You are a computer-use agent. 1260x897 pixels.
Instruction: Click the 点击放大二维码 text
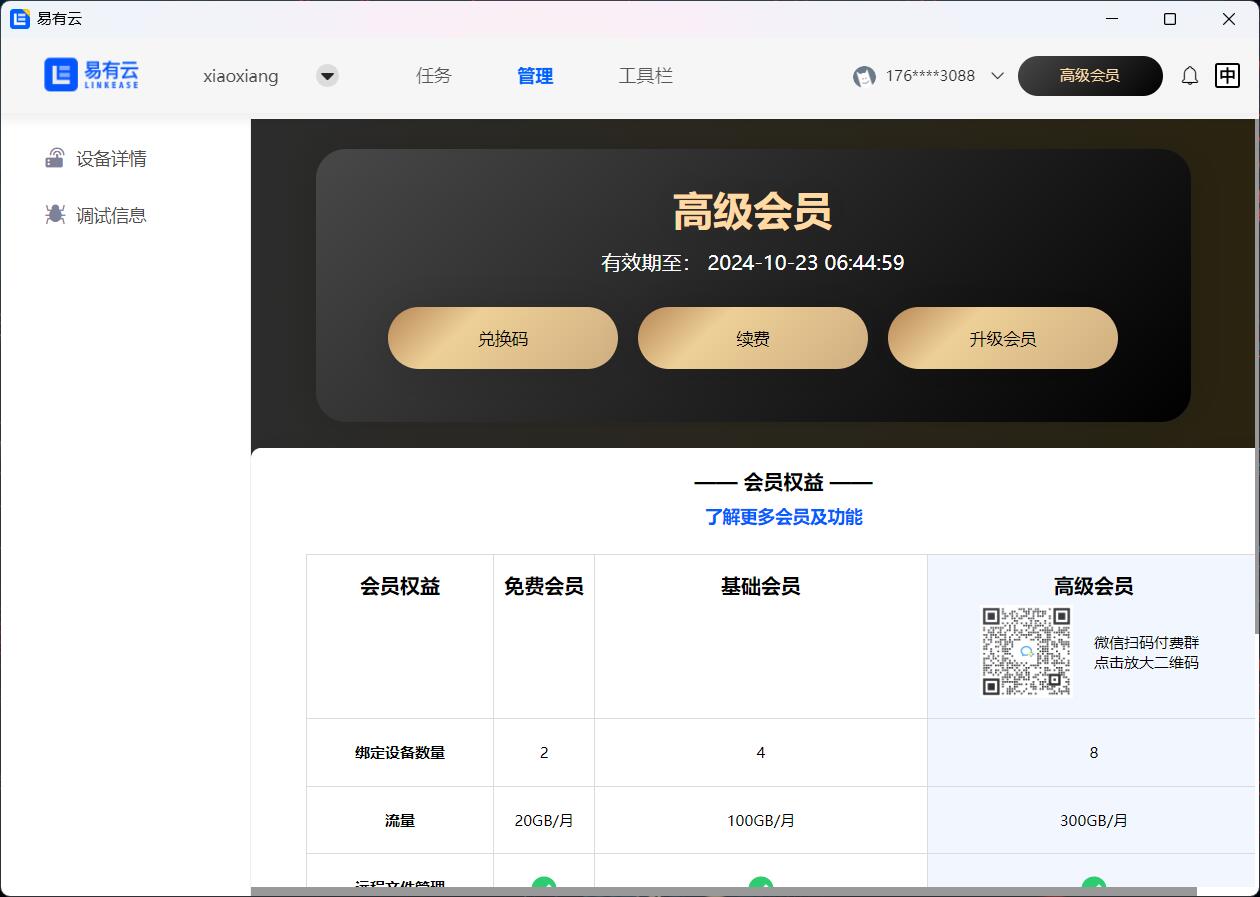(x=1146, y=662)
